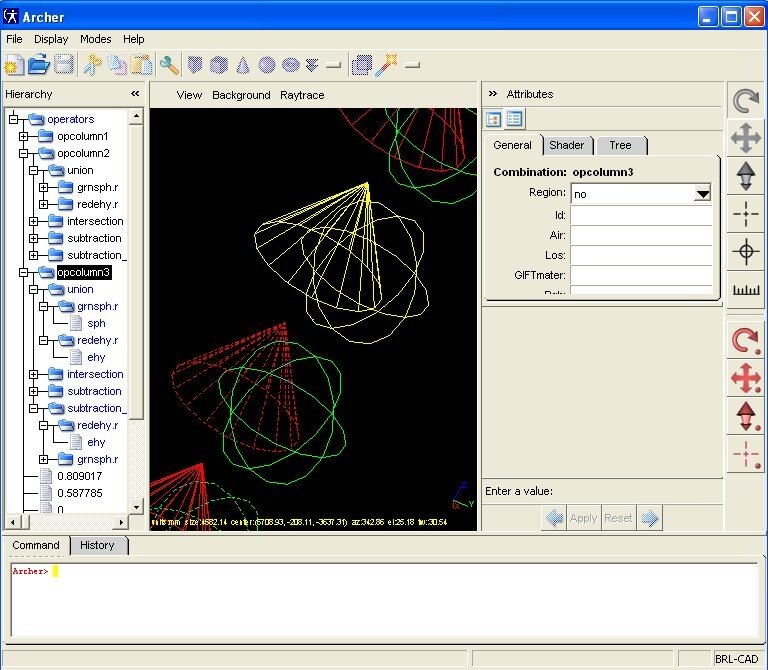
Task: Select the red Scale object tool
Action: pyautogui.click(x=745, y=416)
